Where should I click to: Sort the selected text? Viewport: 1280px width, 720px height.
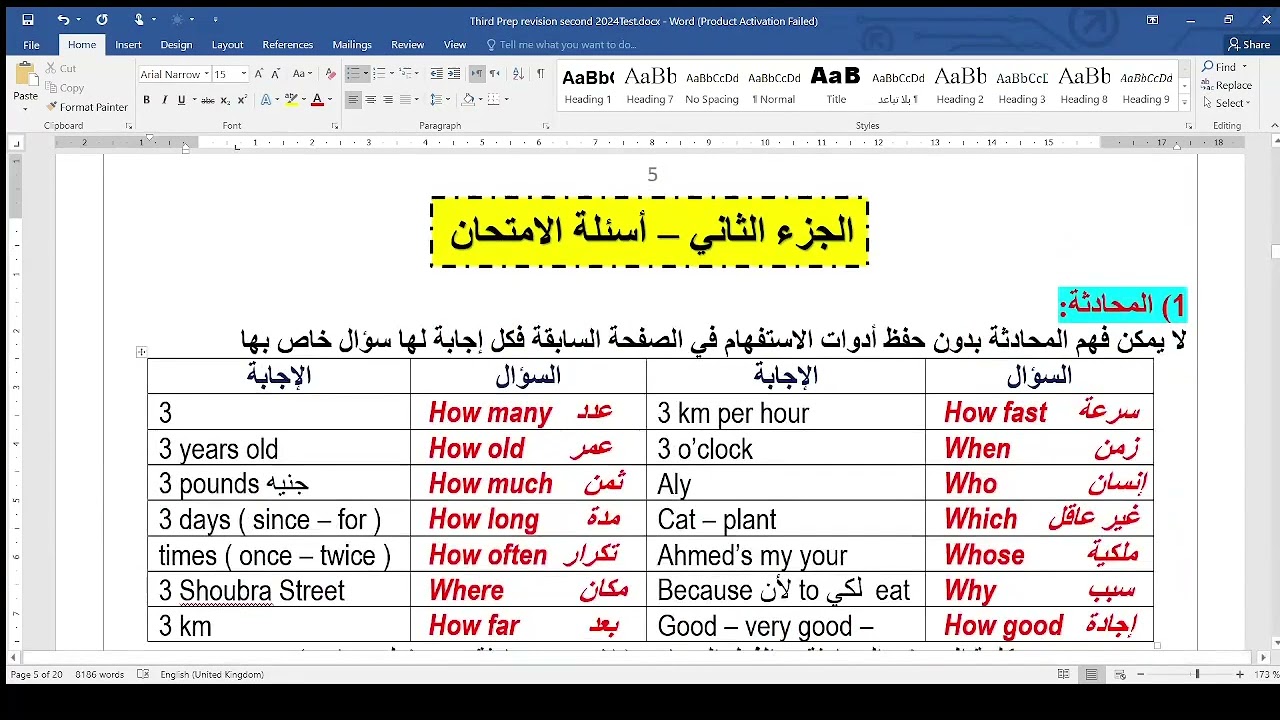point(518,74)
